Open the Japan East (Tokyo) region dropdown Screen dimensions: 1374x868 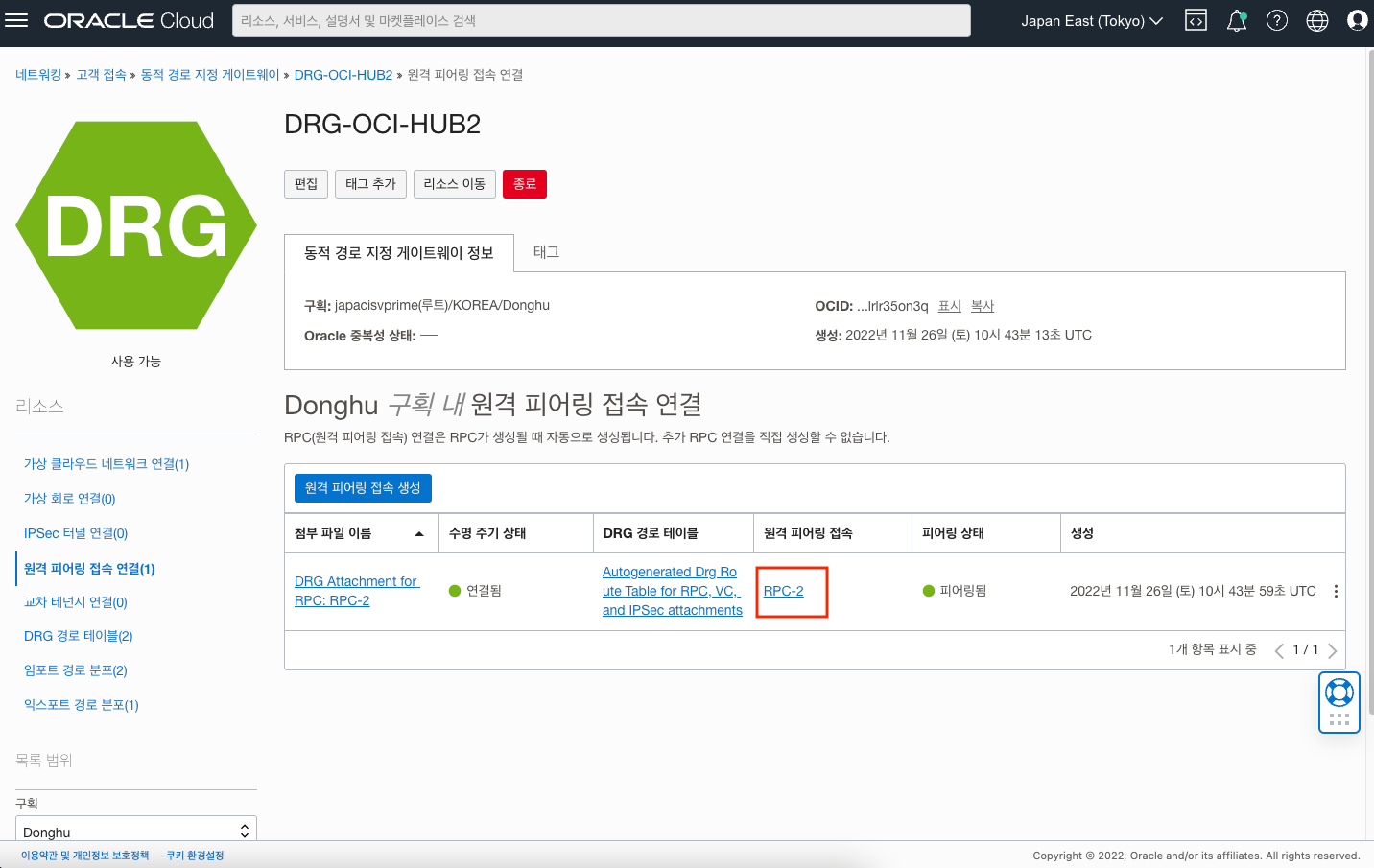pos(1091,19)
